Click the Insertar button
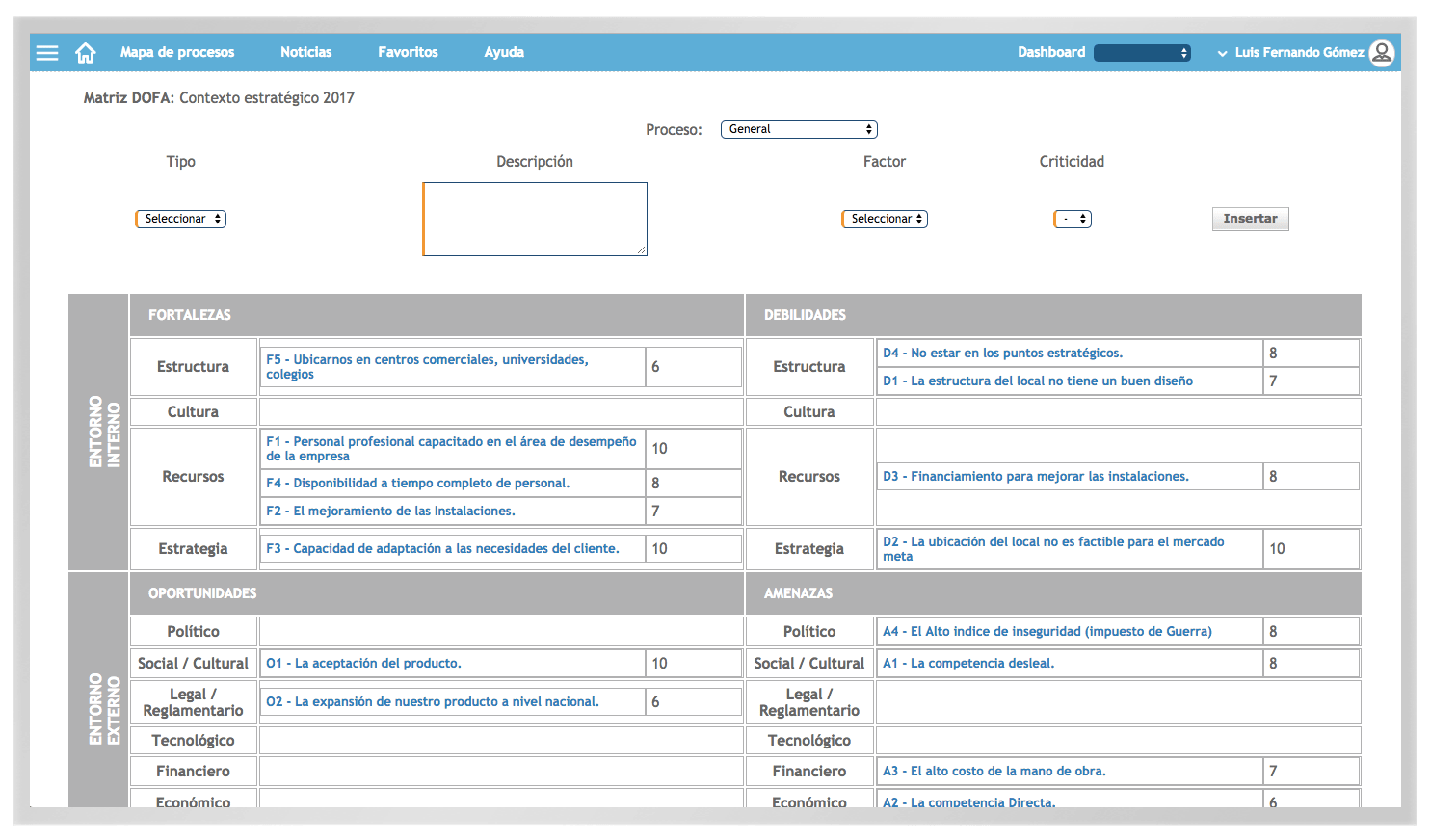The width and height of the screenshot is (1431, 840). tap(1250, 219)
